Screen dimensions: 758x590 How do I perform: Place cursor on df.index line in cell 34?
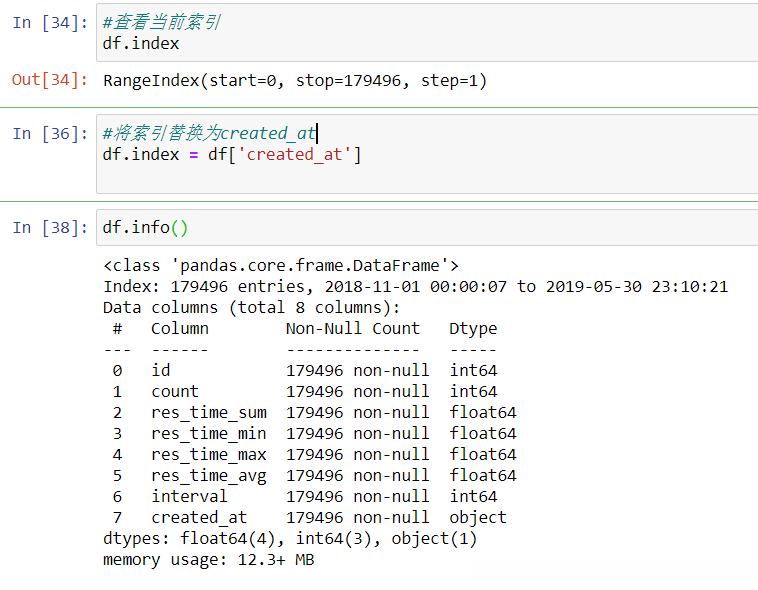(141, 44)
